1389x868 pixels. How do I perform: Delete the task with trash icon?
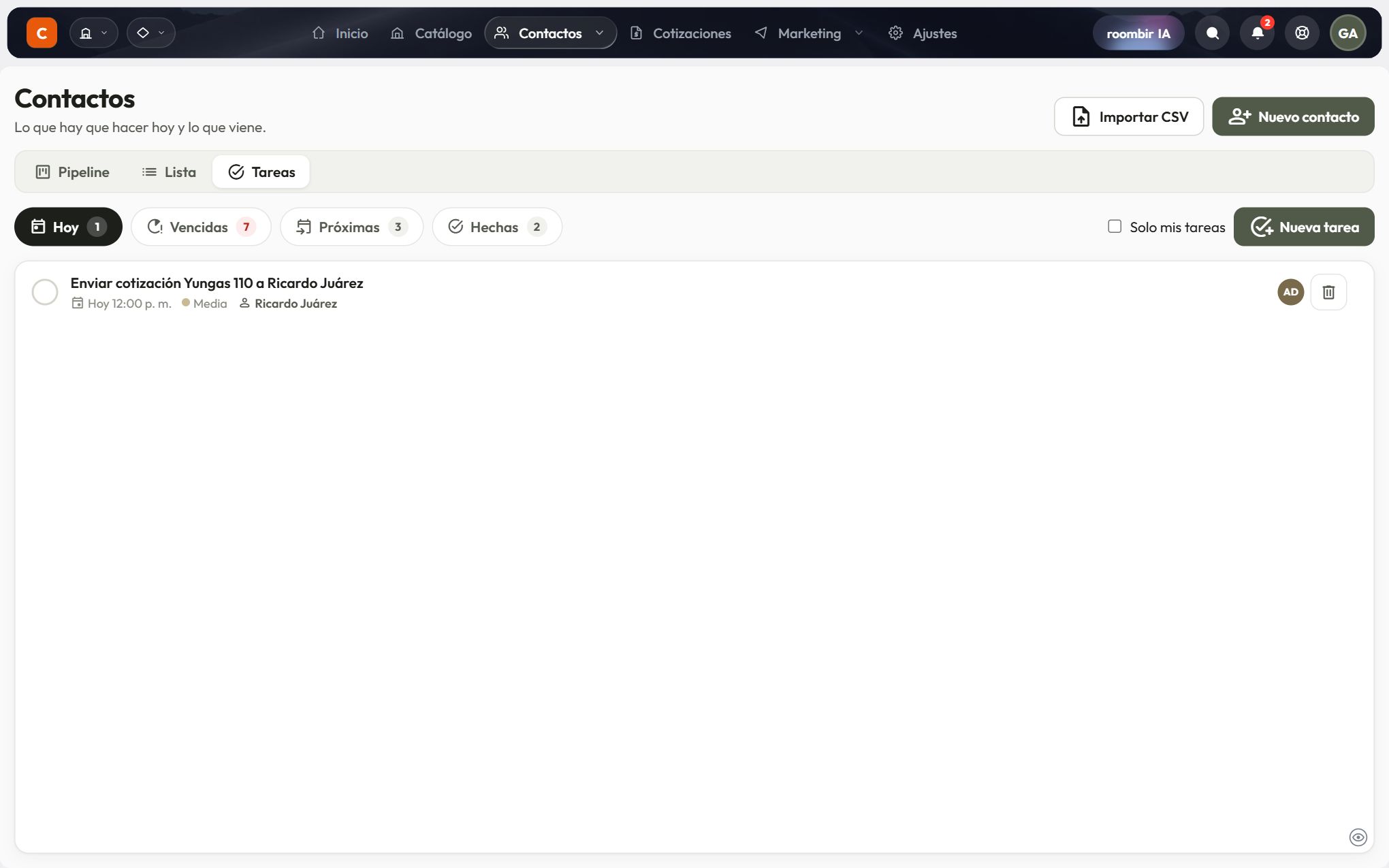pyautogui.click(x=1328, y=292)
